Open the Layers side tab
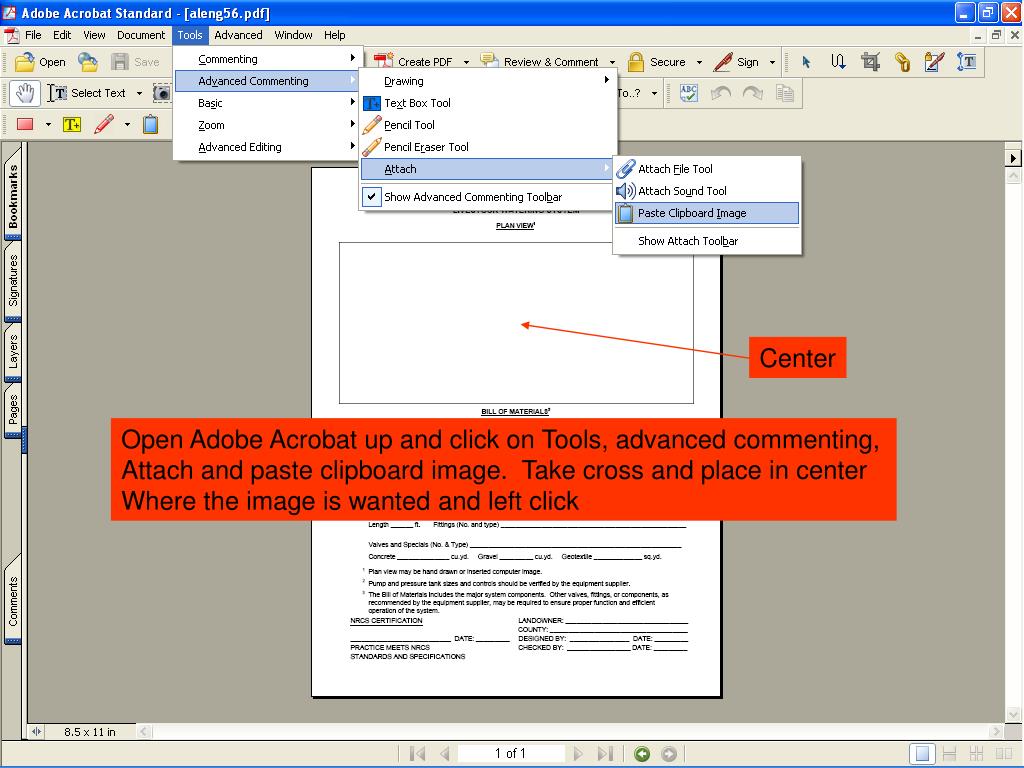 (x=13, y=352)
